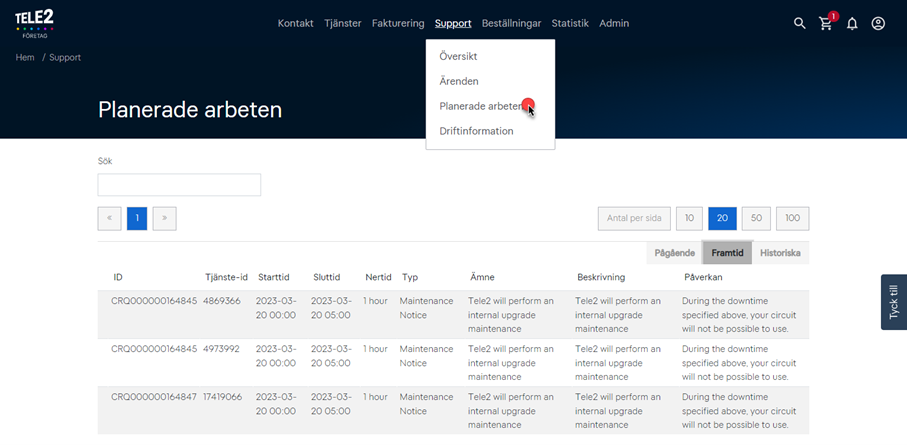Click the Starttid column header
This screenshot has height=445, width=907.
tap(274, 278)
